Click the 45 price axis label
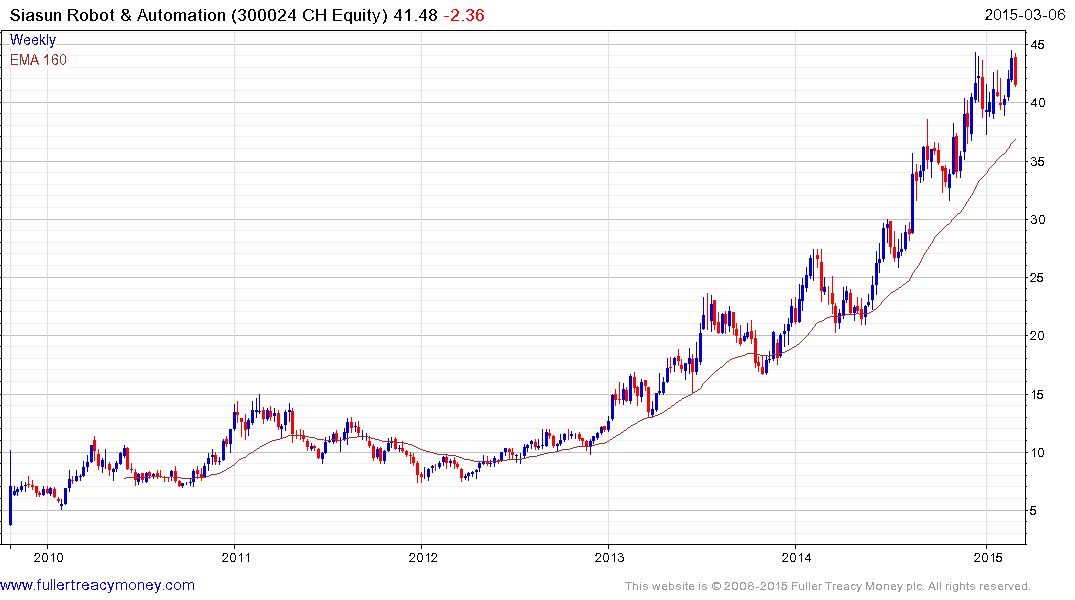 [1038, 45]
